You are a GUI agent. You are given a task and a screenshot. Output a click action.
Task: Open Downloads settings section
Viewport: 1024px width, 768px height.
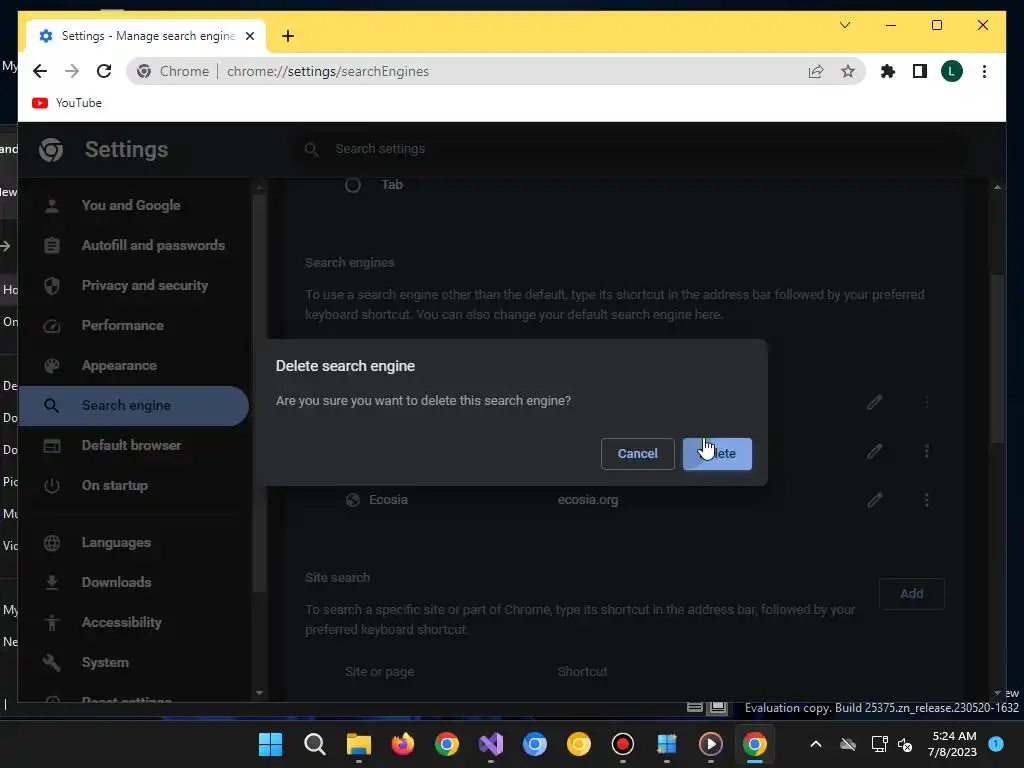[x=116, y=583]
